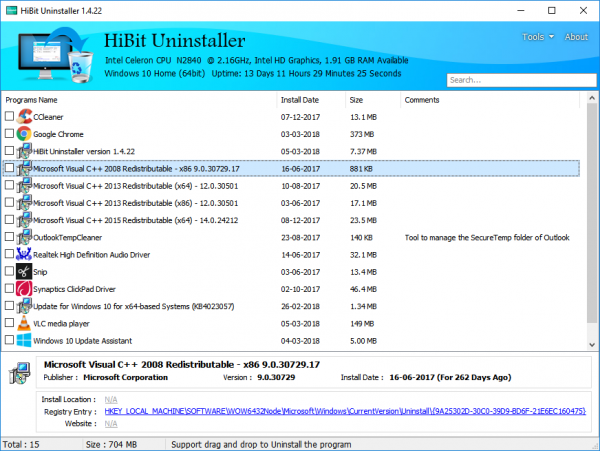Click the Install Location N/A link
Screen dimensions: 600x451
tap(111, 399)
